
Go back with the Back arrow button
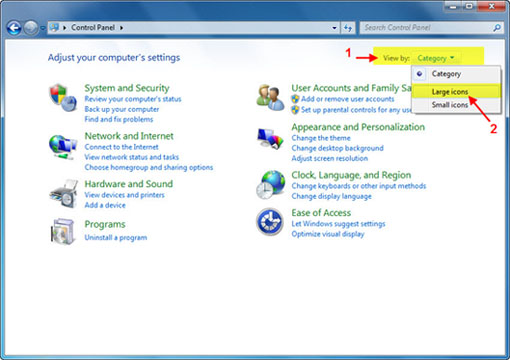click(x=14, y=28)
